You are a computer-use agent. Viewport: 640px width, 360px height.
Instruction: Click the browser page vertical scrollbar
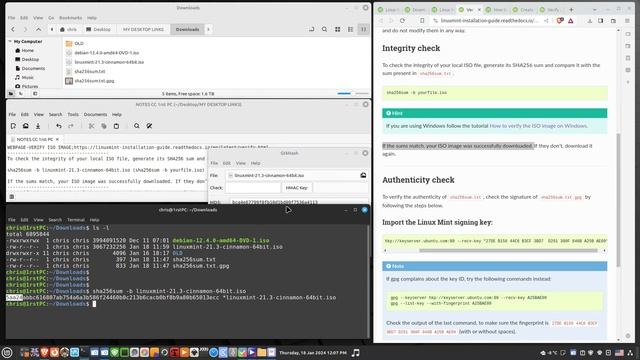coord(618,200)
